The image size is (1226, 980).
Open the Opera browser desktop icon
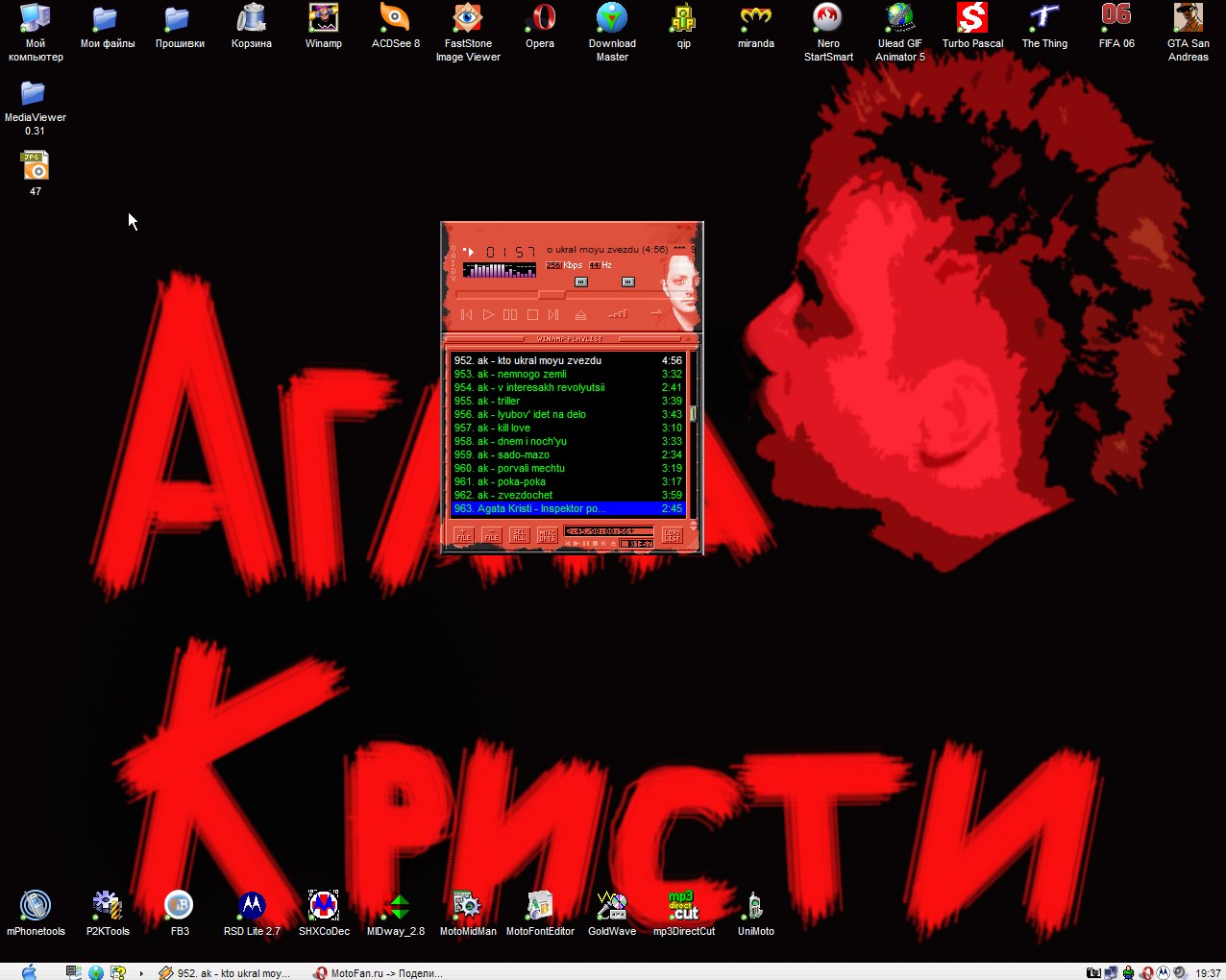click(540, 26)
